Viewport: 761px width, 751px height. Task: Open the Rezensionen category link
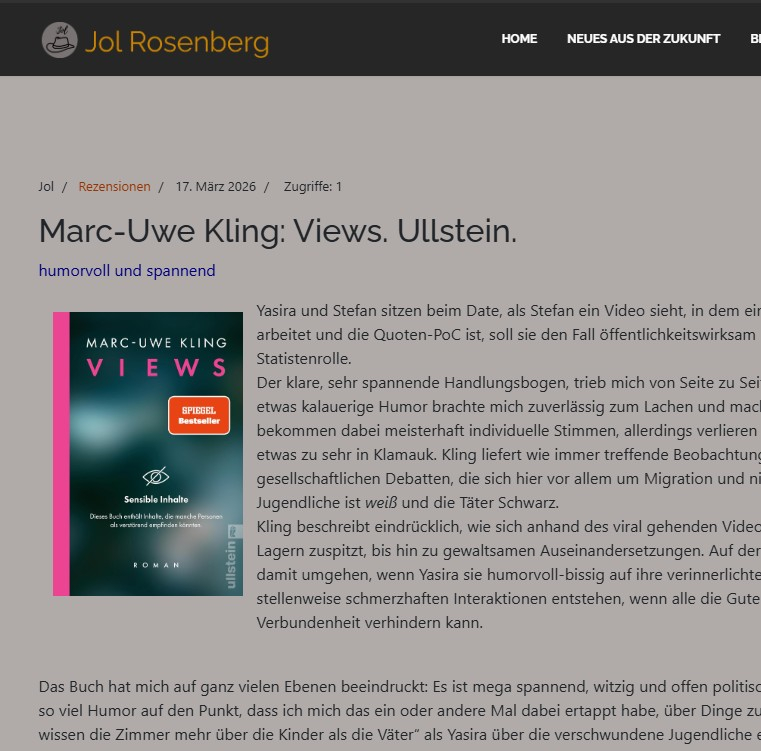tap(115, 186)
